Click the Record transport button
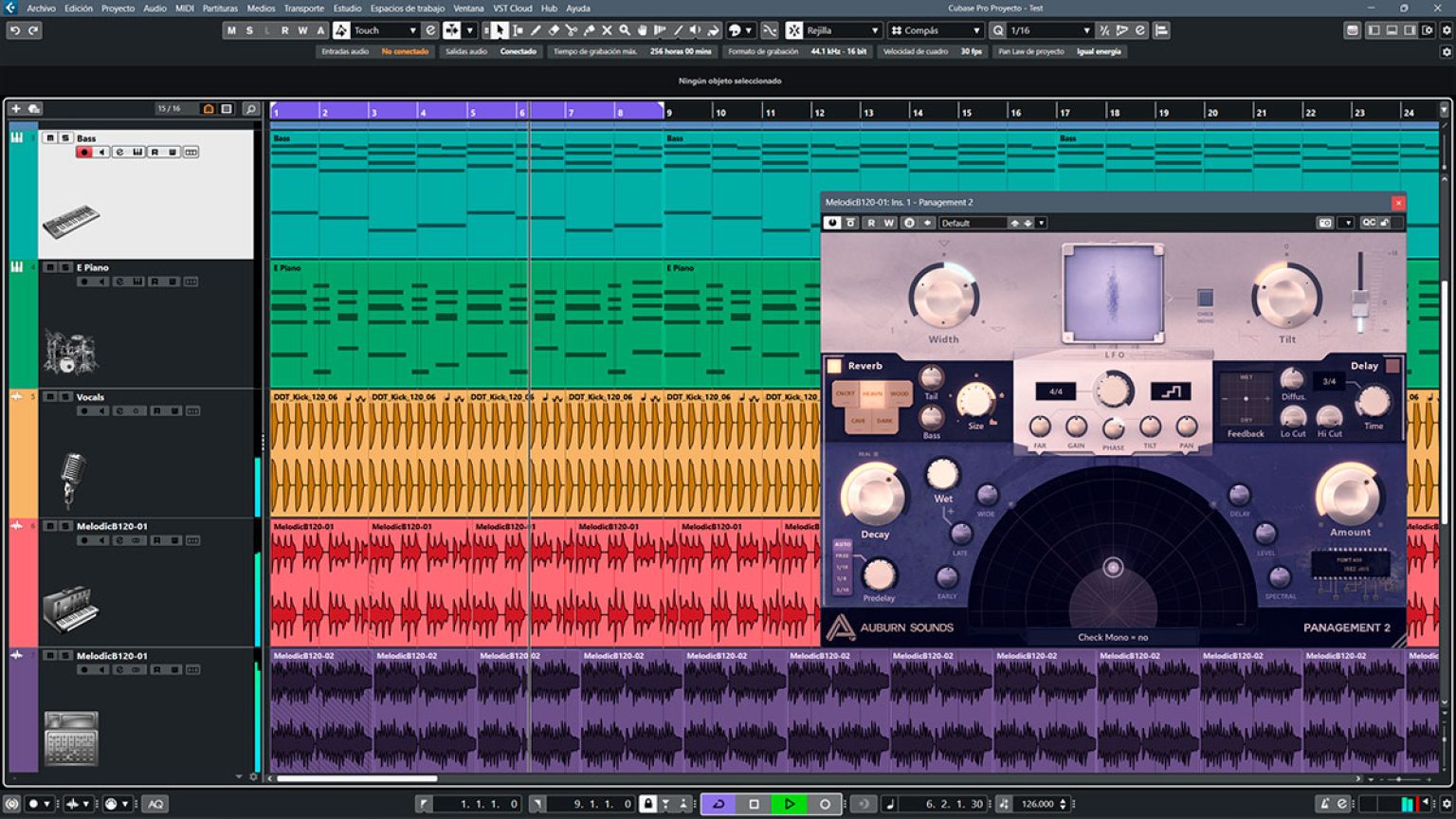The width and height of the screenshot is (1456, 819). pos(825,804)
